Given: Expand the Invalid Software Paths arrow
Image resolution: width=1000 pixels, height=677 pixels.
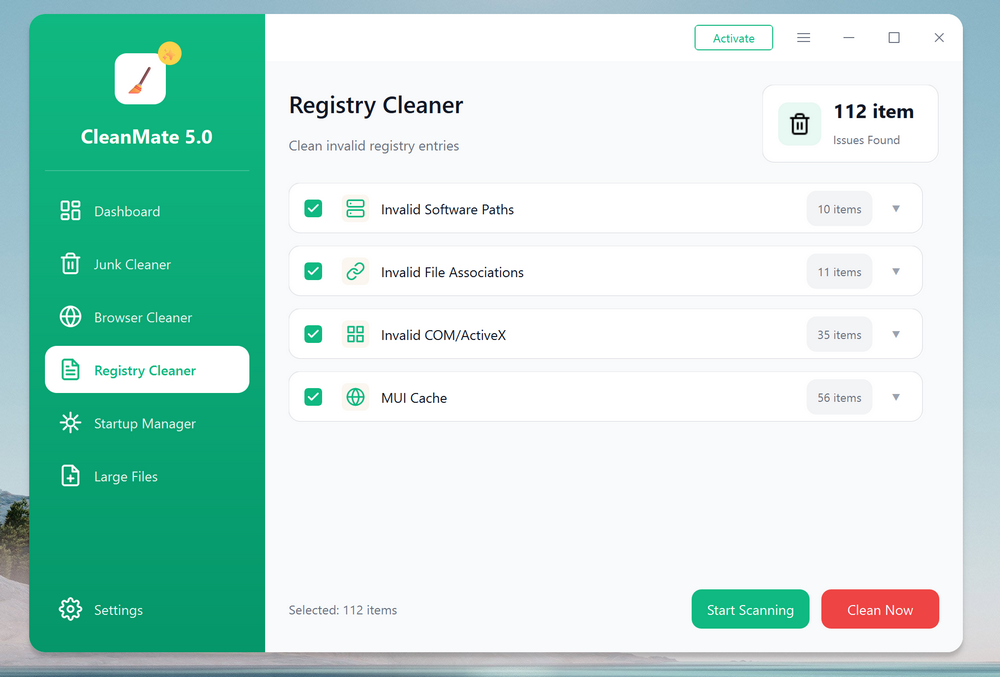Looking at the screenshot, I should click(896, 209).
